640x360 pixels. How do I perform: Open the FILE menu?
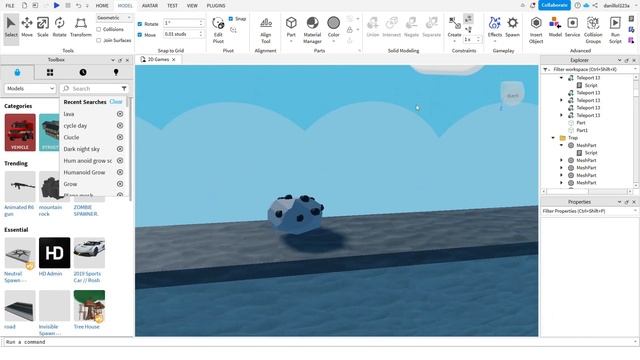pyautogui.click(x=10, y=6)
